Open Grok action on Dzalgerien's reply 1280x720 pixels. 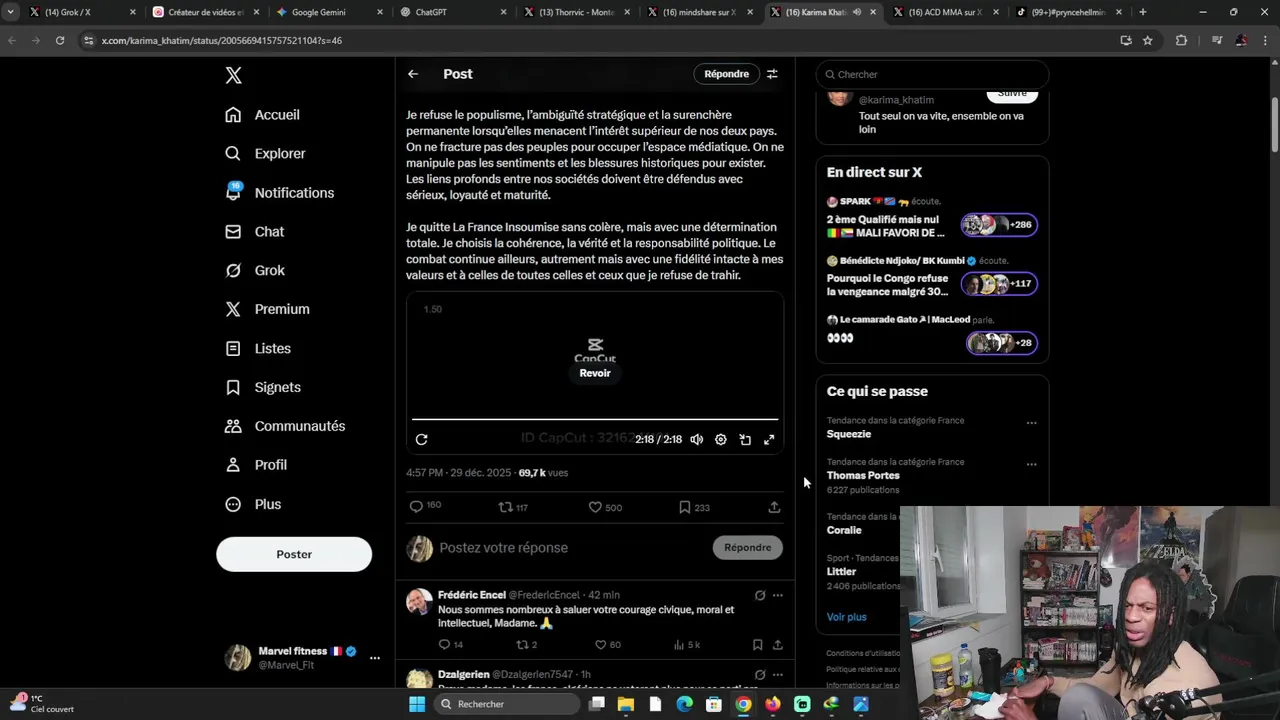pos(760,675)
